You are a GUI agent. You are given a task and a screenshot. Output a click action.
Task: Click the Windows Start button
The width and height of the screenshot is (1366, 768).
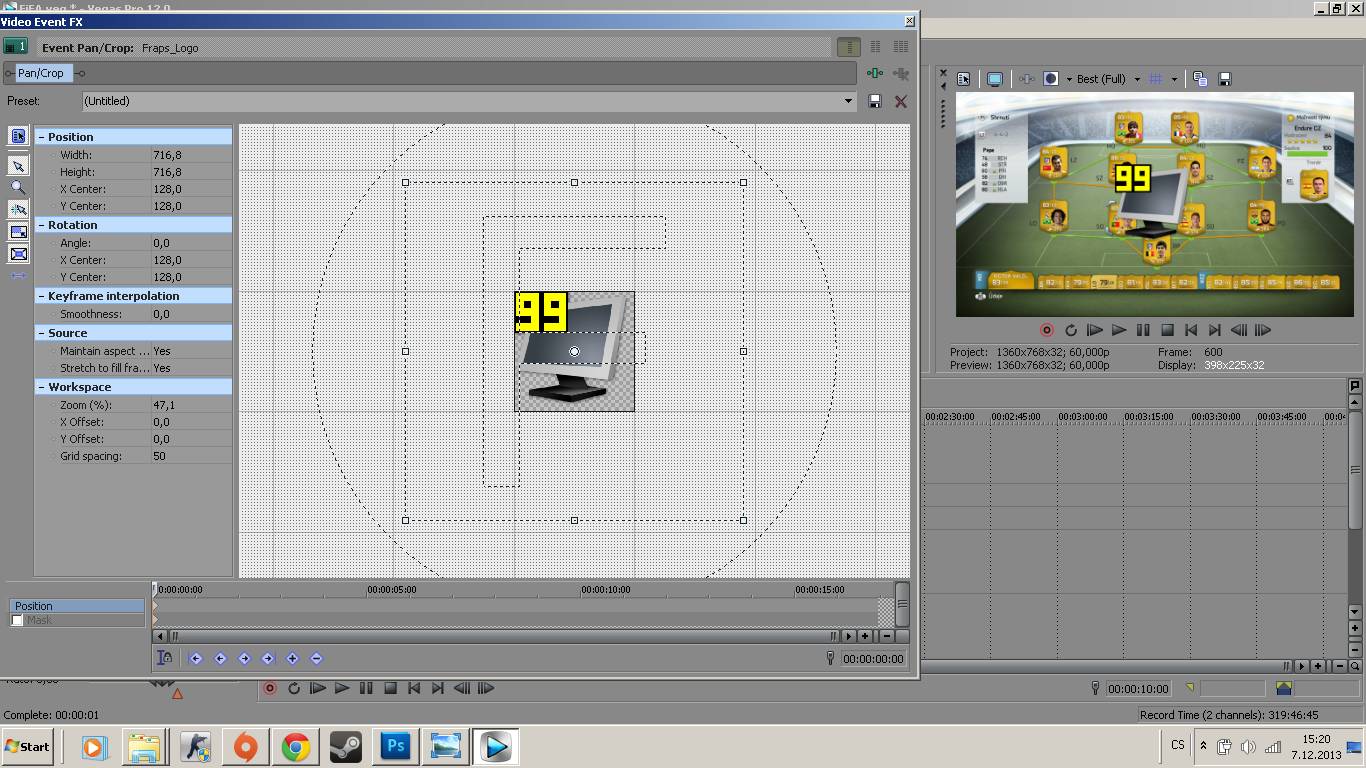pyautogui.click(x=27, y=746)
